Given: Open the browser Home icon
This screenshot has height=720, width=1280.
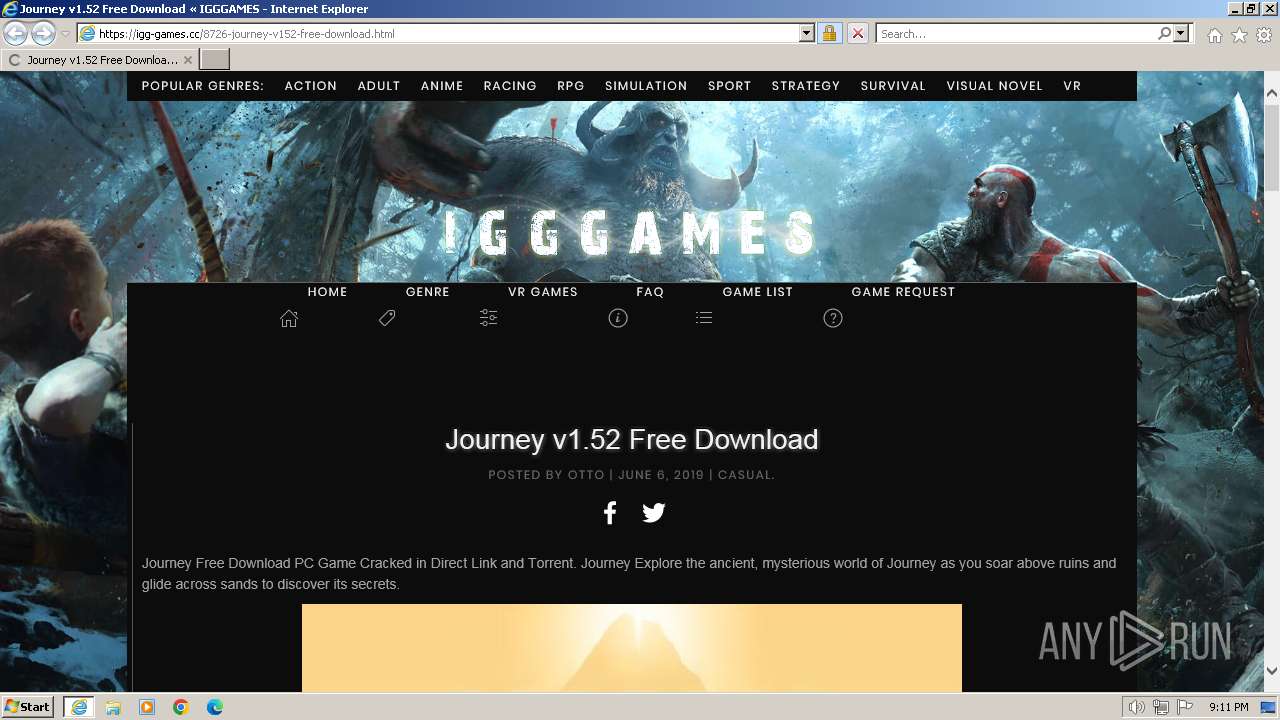Looking at the screenshot, I should point(1214,35).
